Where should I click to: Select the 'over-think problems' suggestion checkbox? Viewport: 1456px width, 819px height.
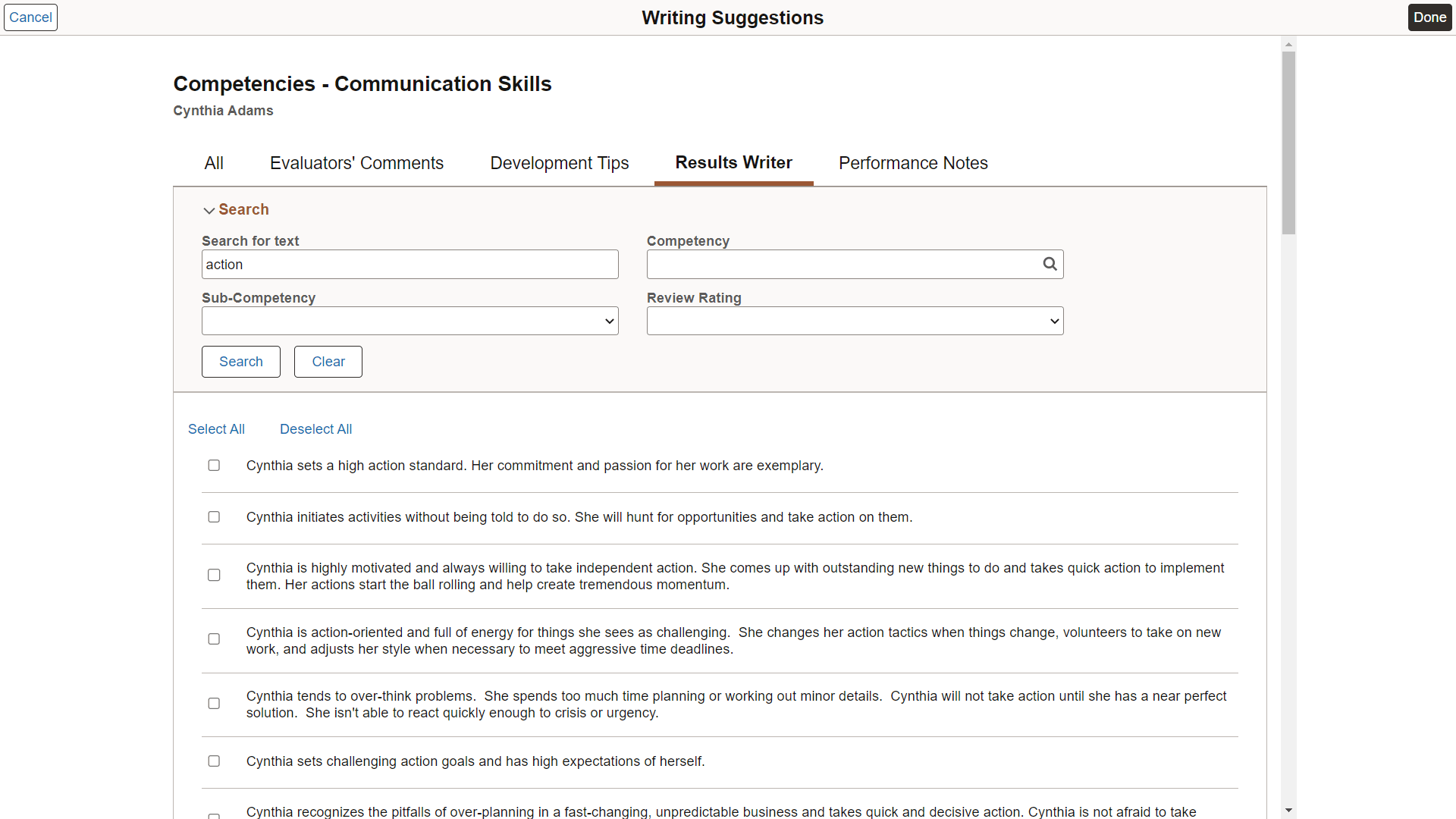click(x=214, y=704)
